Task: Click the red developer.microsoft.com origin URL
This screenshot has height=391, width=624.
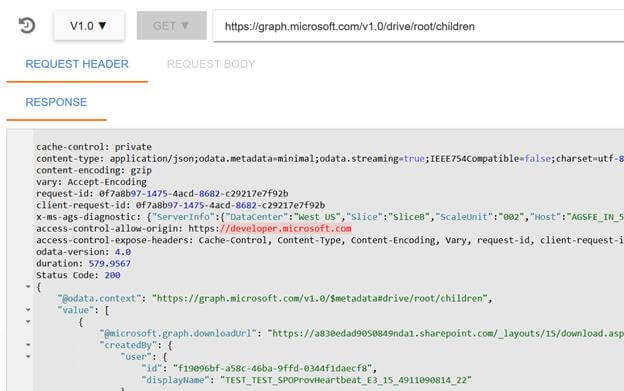Action: tap(285, 229)
